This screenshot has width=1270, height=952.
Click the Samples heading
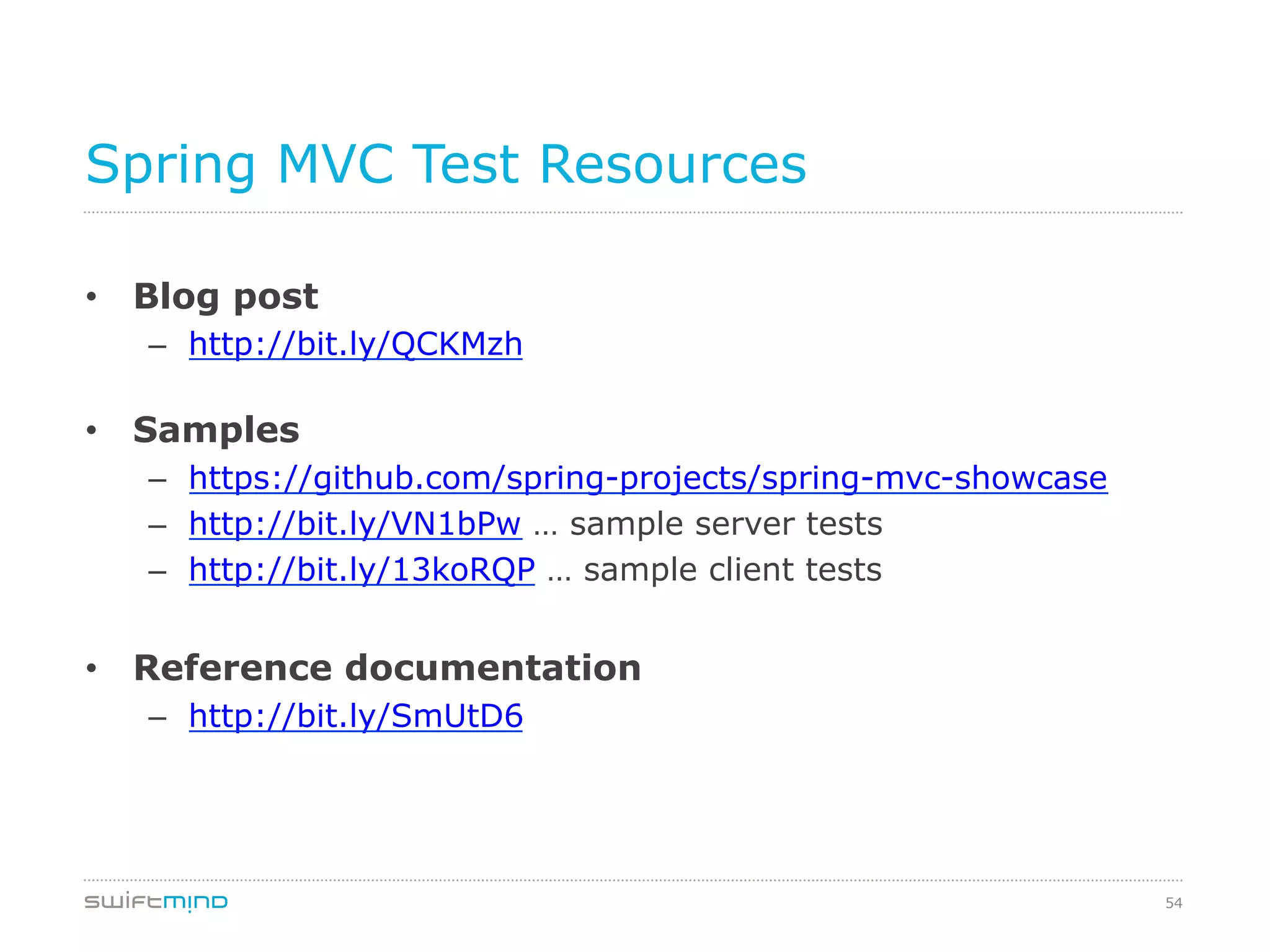[216, 430]
